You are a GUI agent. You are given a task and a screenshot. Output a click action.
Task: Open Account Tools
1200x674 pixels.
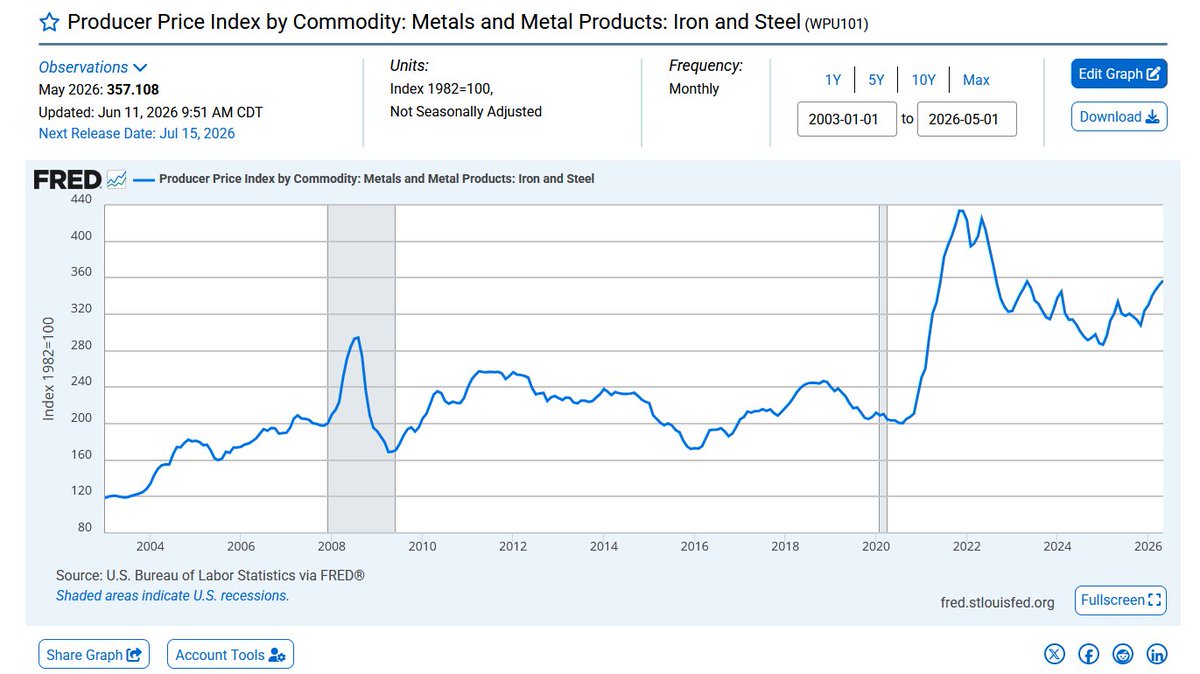click(x=230, y=655)
